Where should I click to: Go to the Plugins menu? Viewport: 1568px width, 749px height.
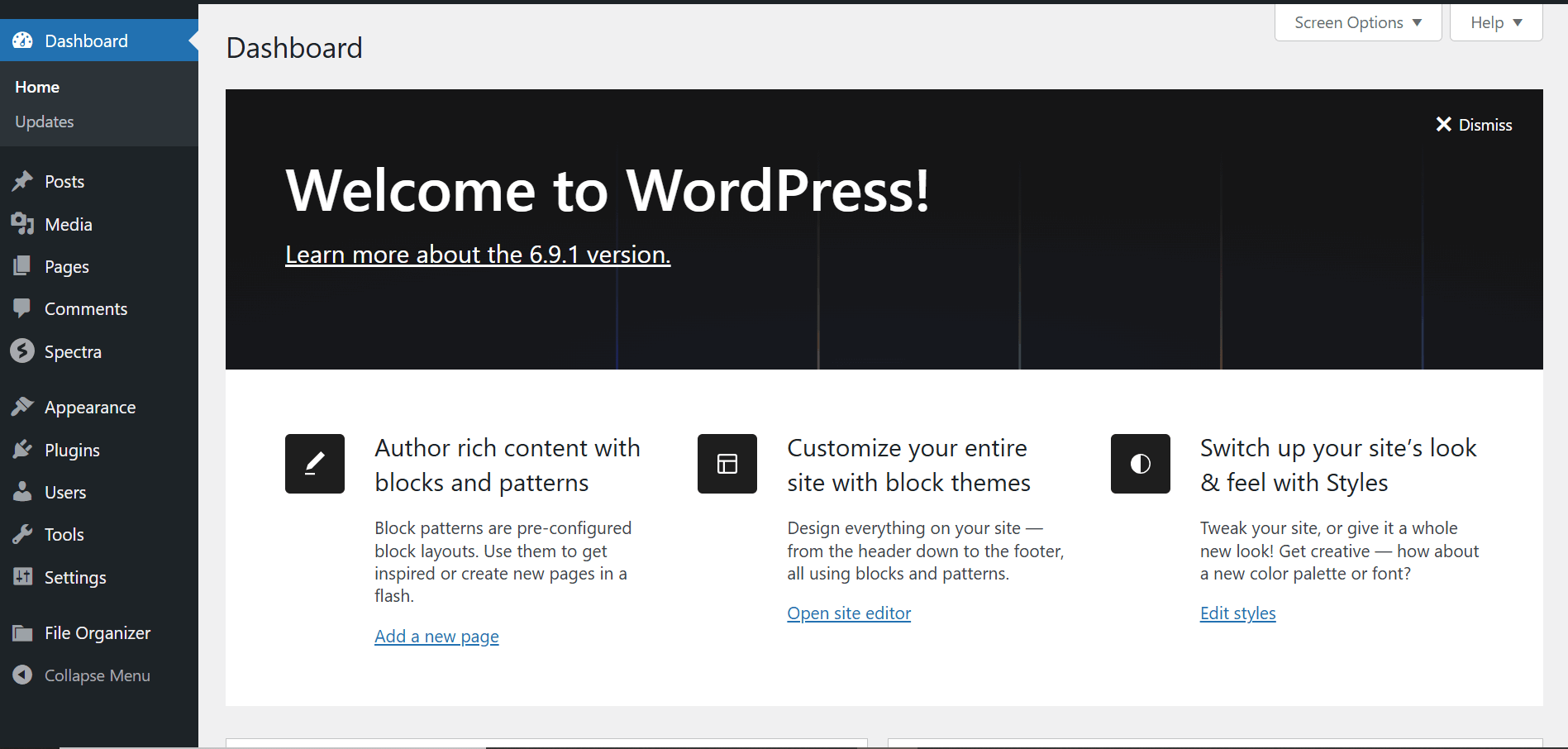[99, 450]
